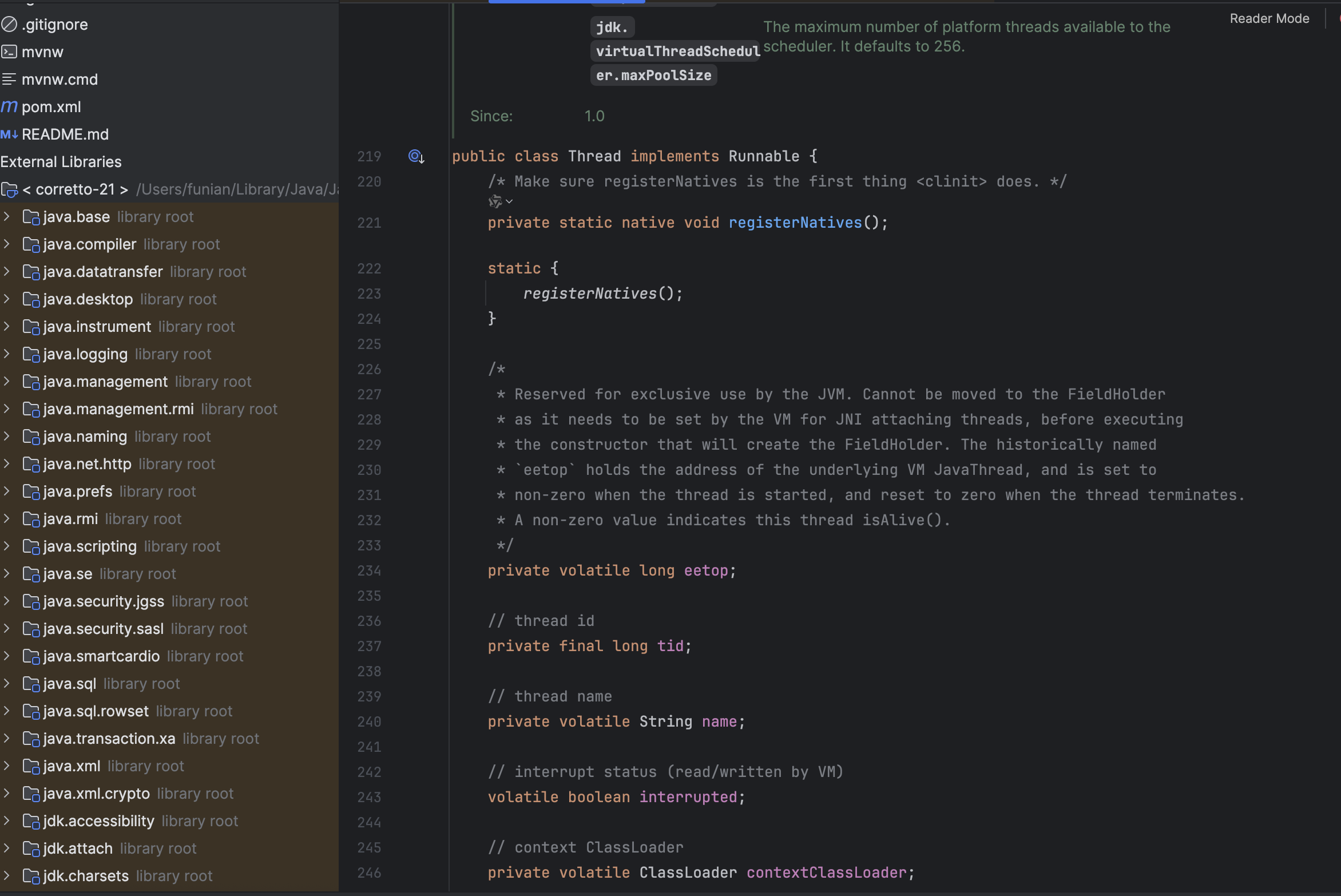Viewport: 1341px width, 896px height.
Task: Click the java.base library folder icon
Action: click(x=30, y=217)
